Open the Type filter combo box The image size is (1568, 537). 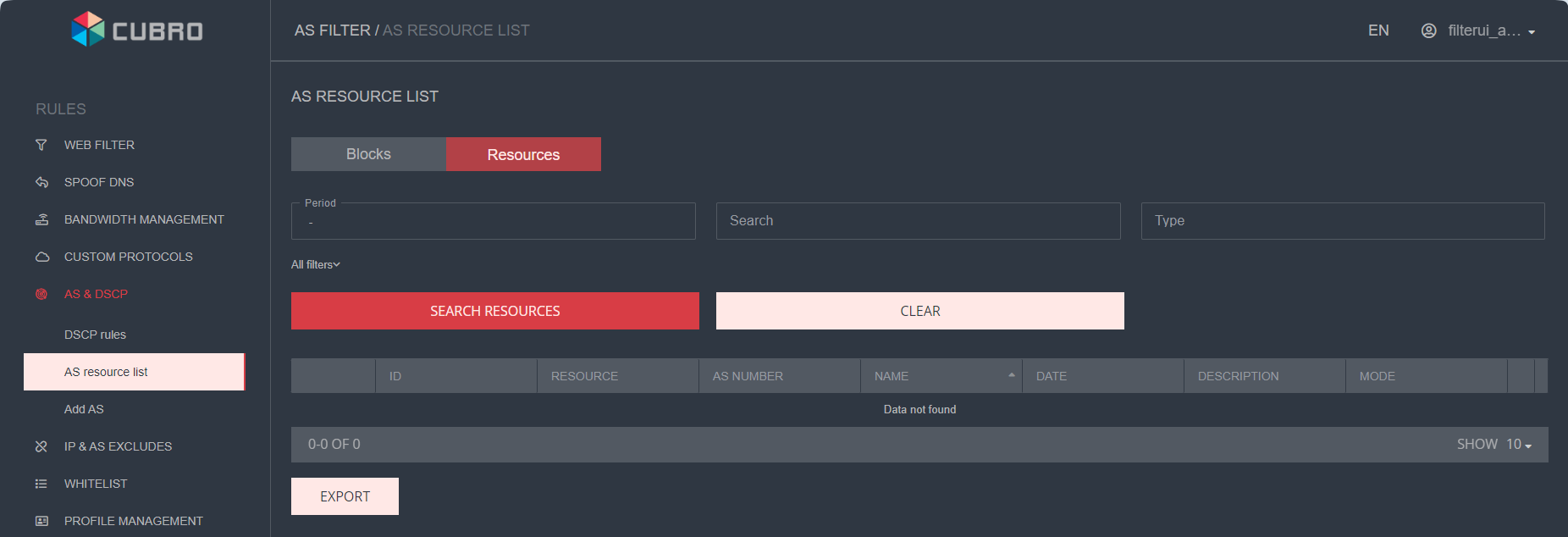click(x=1342, y=221)
